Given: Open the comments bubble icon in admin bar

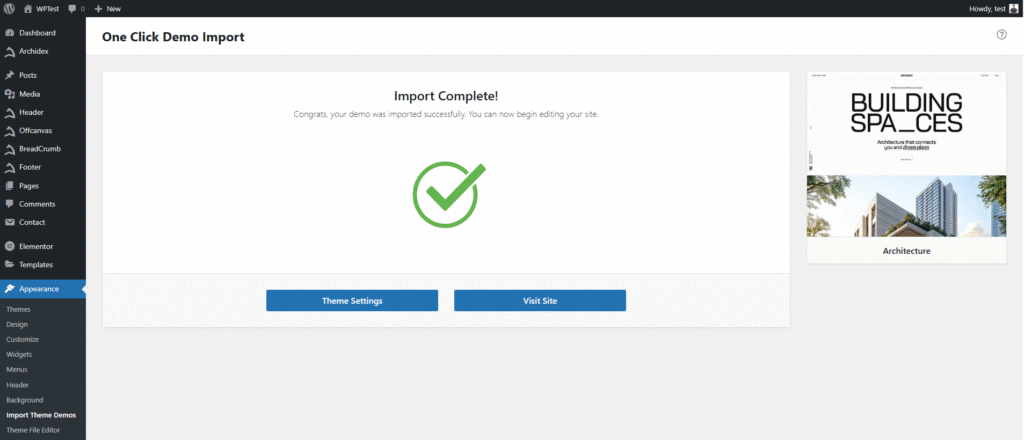Looking at the screenshot, I should 74,8.
